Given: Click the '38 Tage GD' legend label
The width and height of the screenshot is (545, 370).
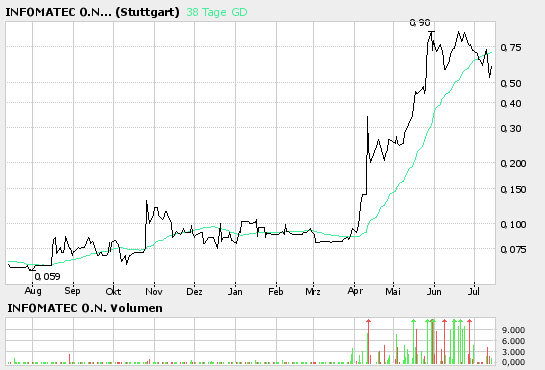Looking at the screenshot, I should pos(217,12).
